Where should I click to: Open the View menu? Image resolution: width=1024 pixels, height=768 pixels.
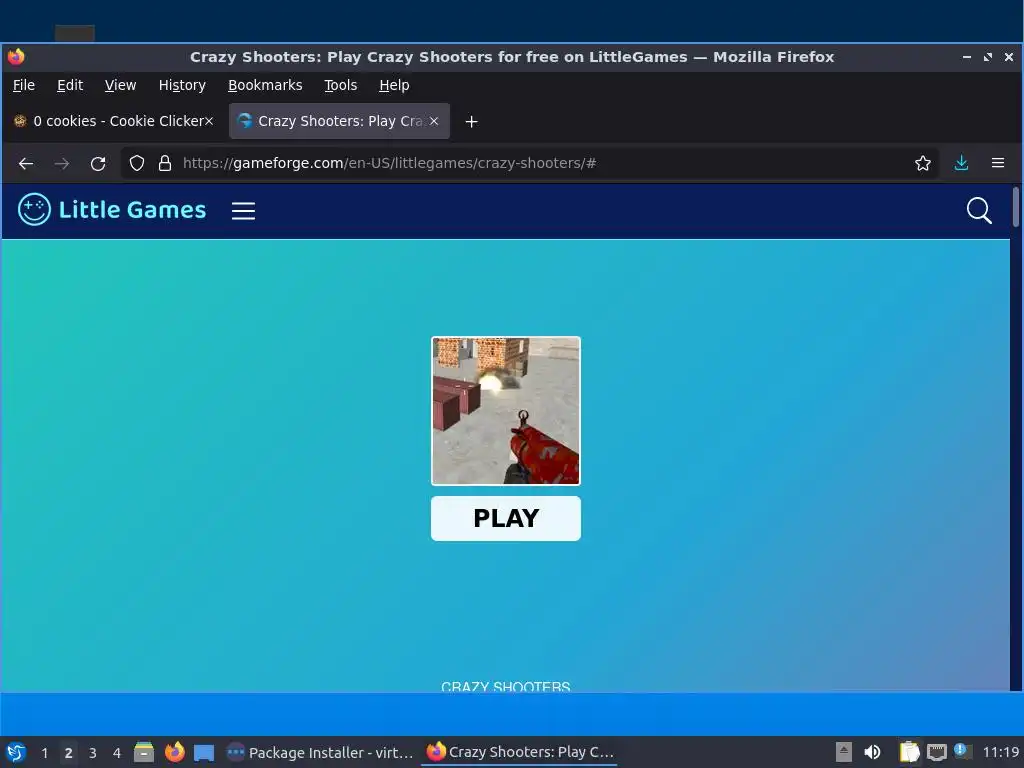click(120, 86)
